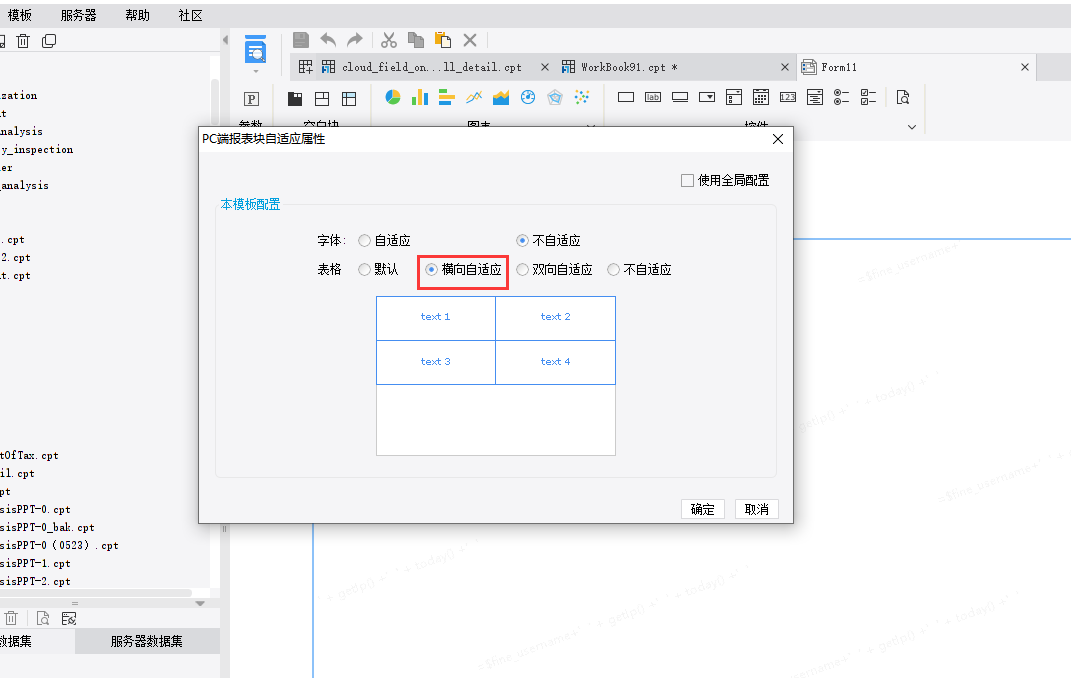This screenshot has width=1071, height=678.
Task: Select 自适应 radio for font
Action: 365,240
